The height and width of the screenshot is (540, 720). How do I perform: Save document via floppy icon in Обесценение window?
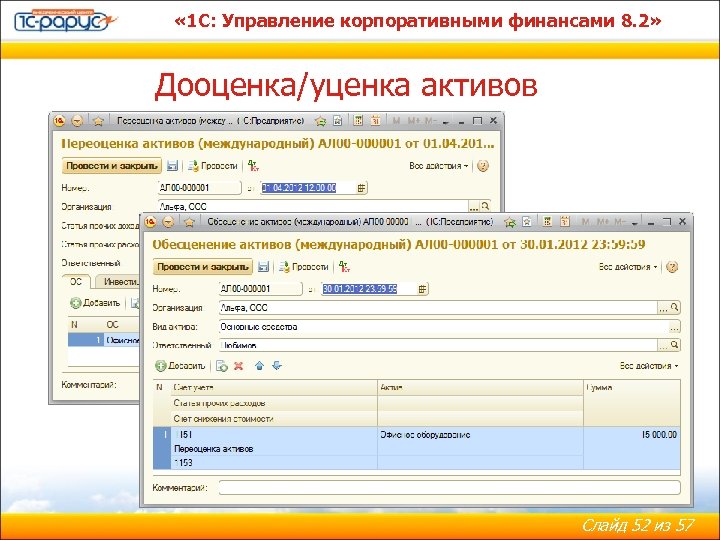pyautogui.click(x=263, y=267)
